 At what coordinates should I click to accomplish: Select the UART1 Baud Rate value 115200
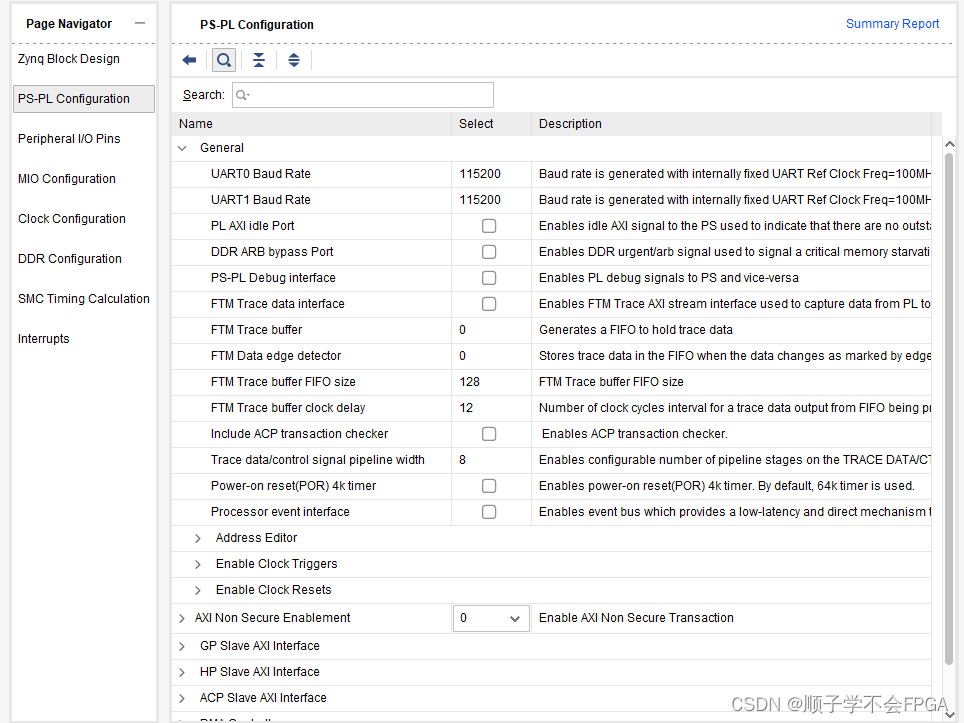point(480,200)
